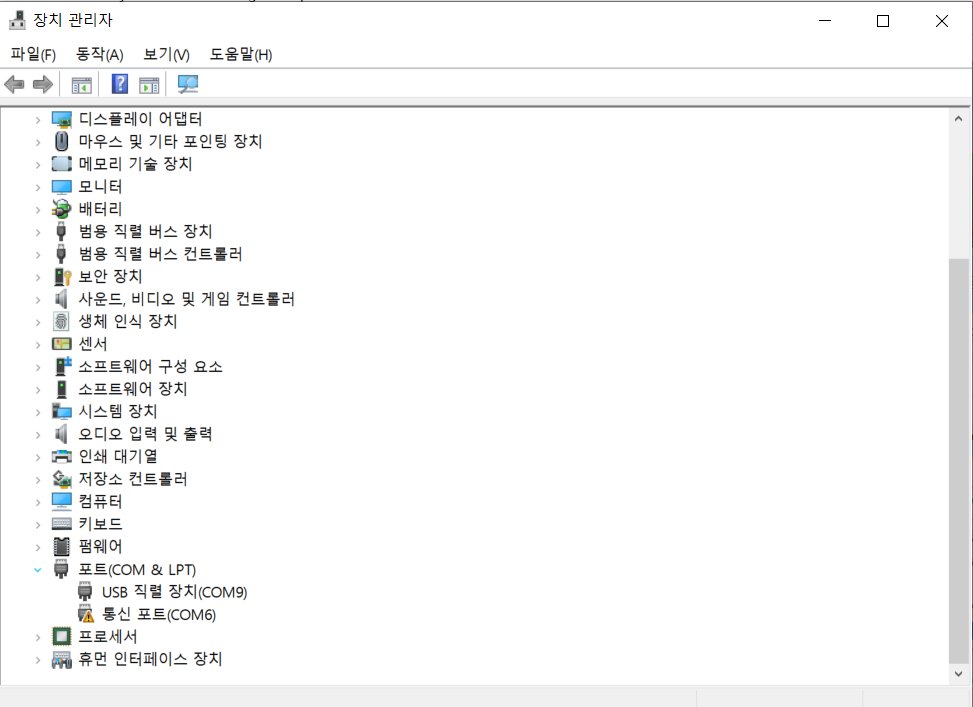Image resolution: width=973 pixels, height=707 pixels.
Task: Select USB 직렬 장치(COM9) device
Action: click(x=174, y=592)
